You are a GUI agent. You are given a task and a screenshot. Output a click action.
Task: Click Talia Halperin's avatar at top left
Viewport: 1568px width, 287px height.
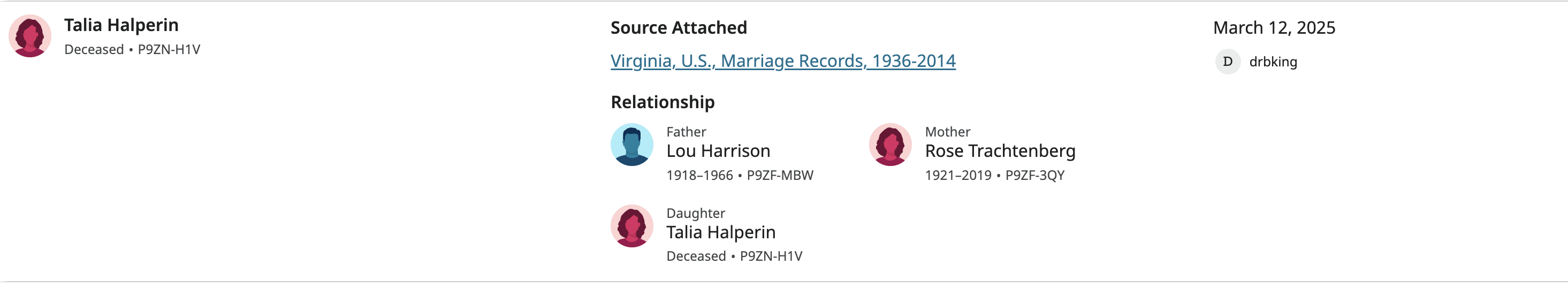coord(30,36)
